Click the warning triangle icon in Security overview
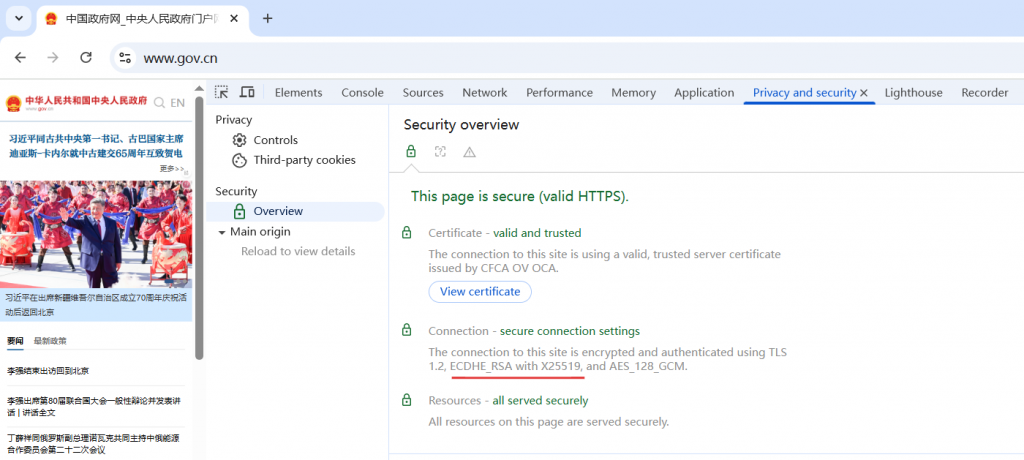This screenshot has width=1024, height=460. (x=469, y=152)
